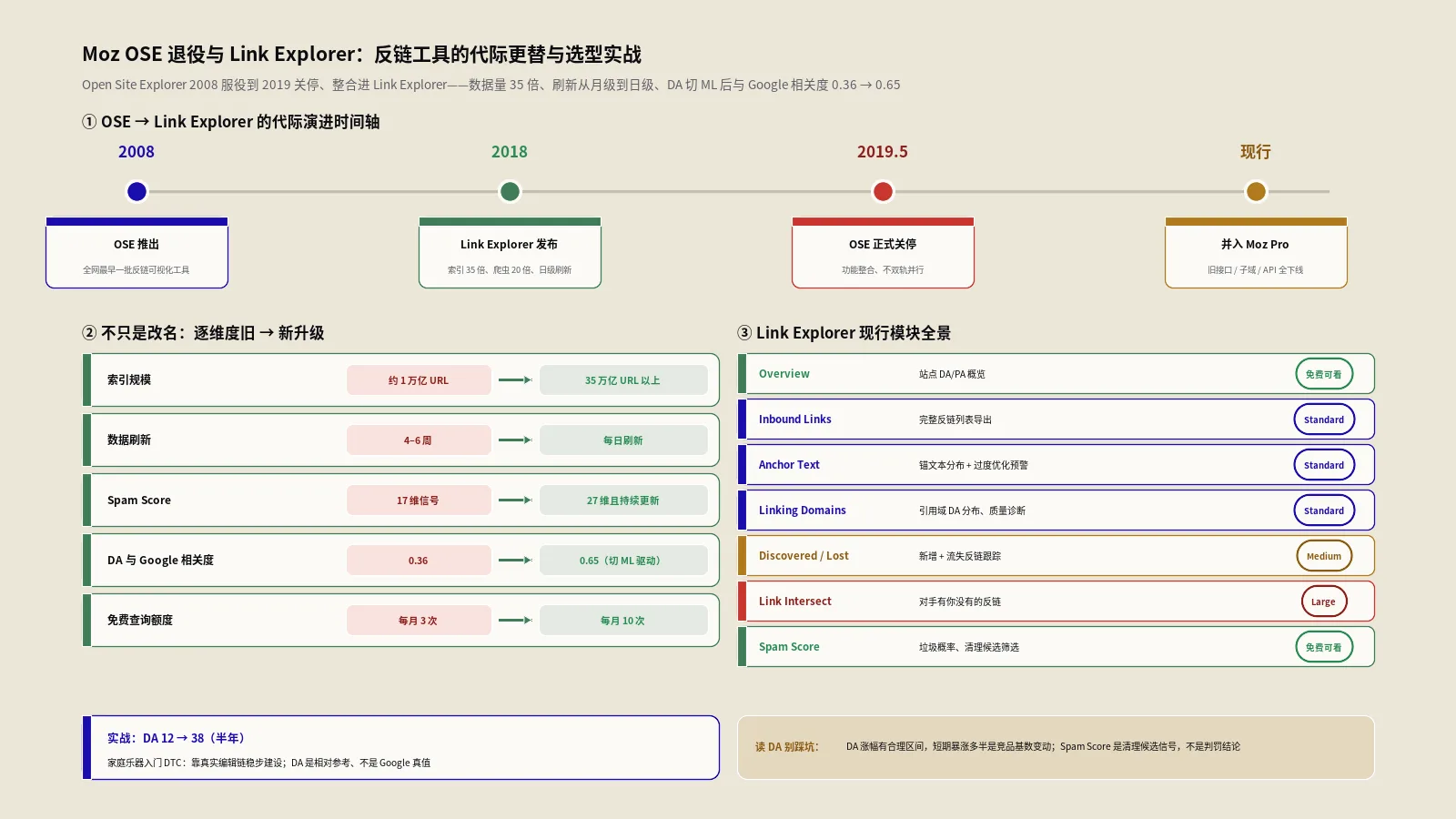
Task: Click the 2008 year label
Action: click(136, 152)
